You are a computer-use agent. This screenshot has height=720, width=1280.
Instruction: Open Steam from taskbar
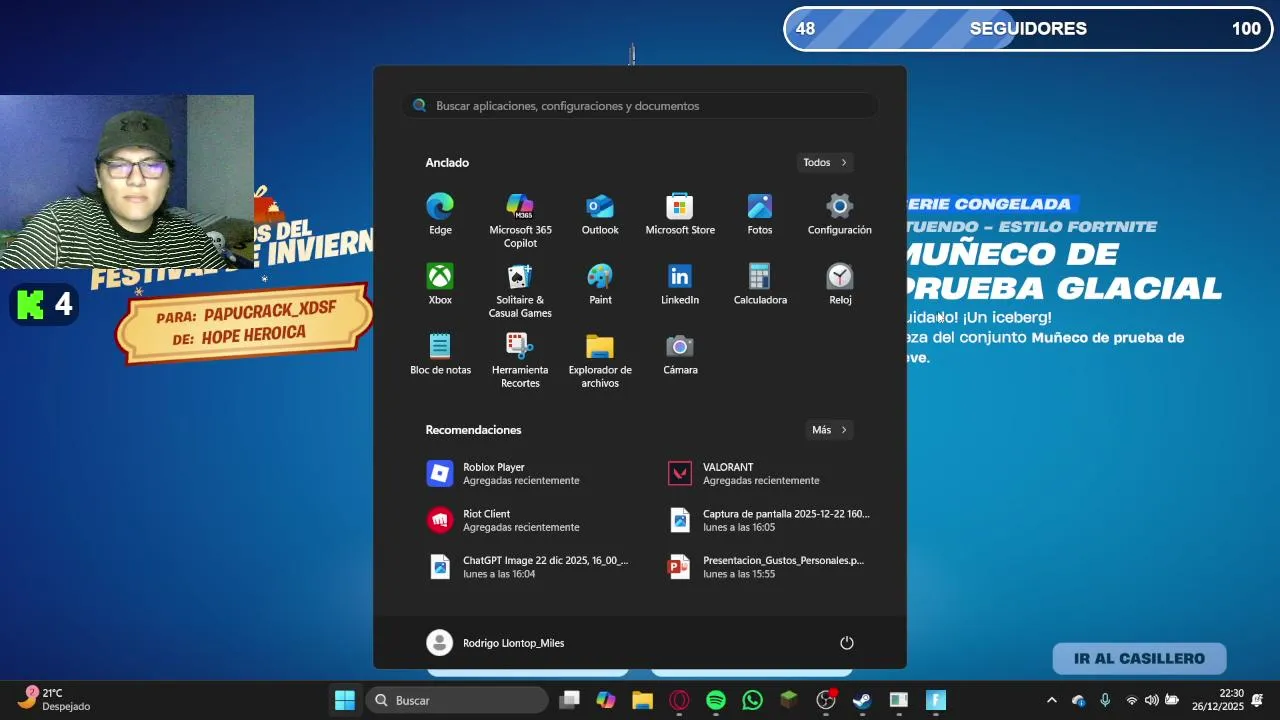862,700
